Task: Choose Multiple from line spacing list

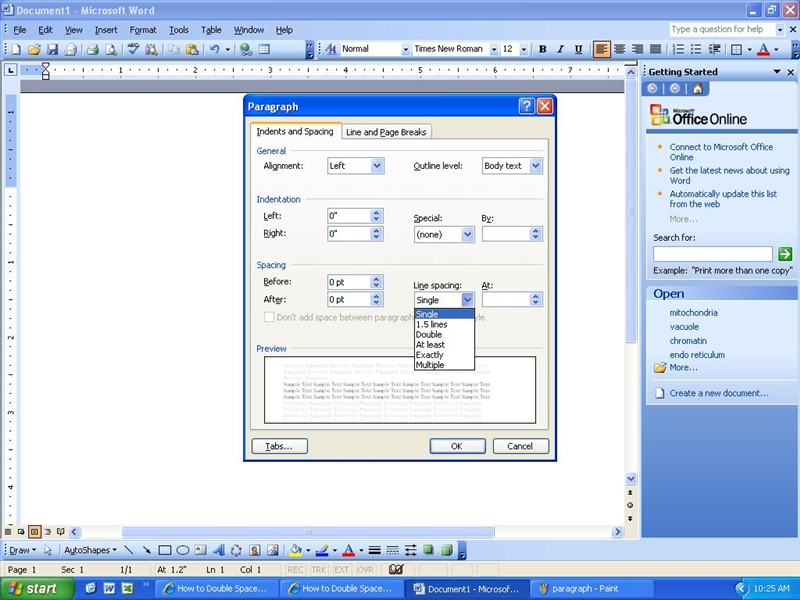Action: tap(444, 365)
